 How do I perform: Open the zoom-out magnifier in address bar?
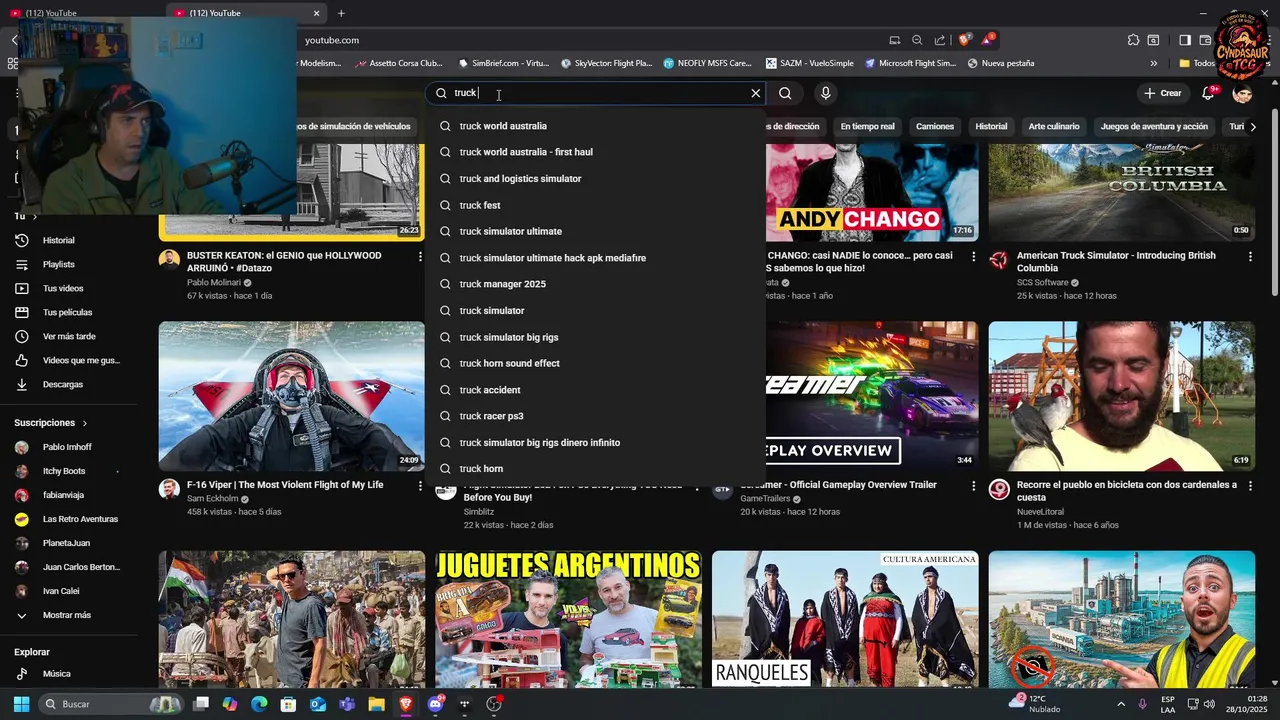[x=917, y=40]
